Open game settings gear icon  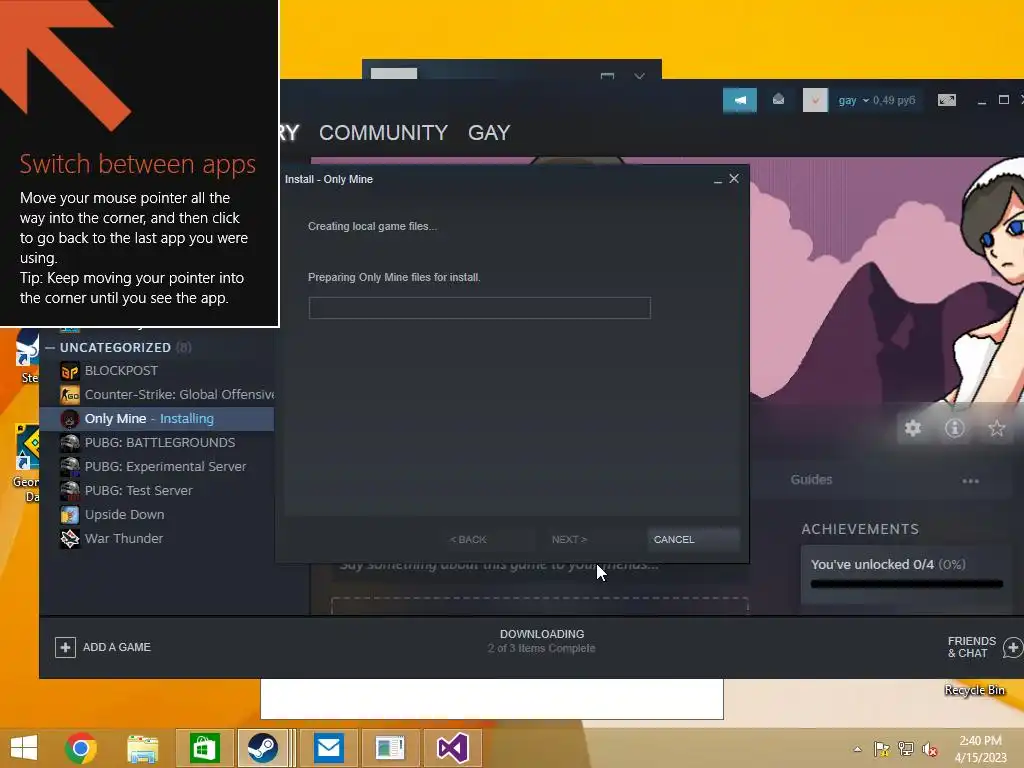913,428
